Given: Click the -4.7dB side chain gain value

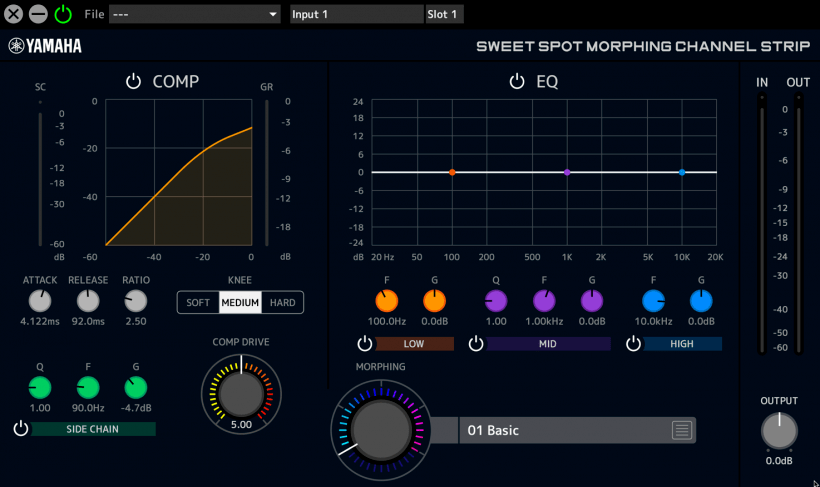Looking at the screenshot, I should click(136, 408).
